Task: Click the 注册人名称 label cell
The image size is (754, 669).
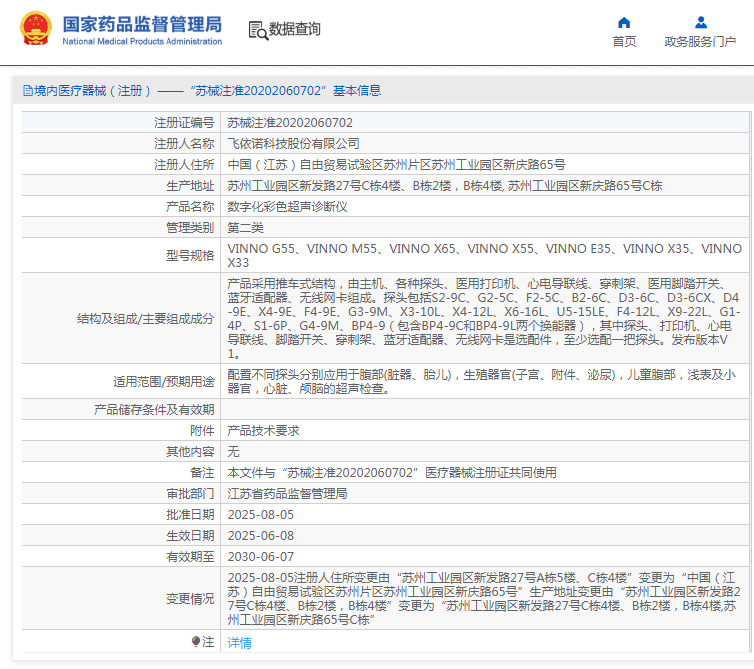Action: pos(121,143)
